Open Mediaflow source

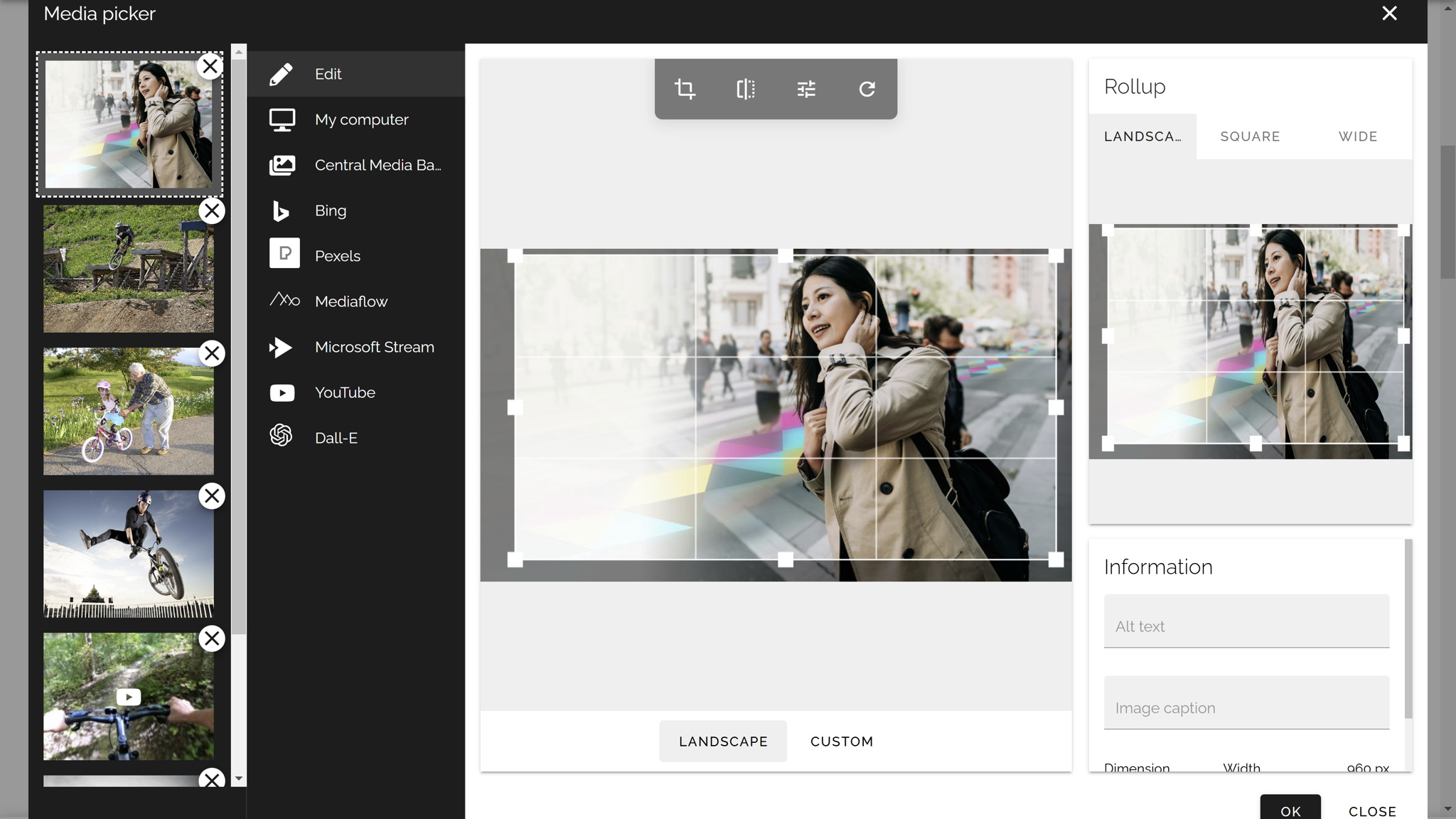click(x=356, y=301)
